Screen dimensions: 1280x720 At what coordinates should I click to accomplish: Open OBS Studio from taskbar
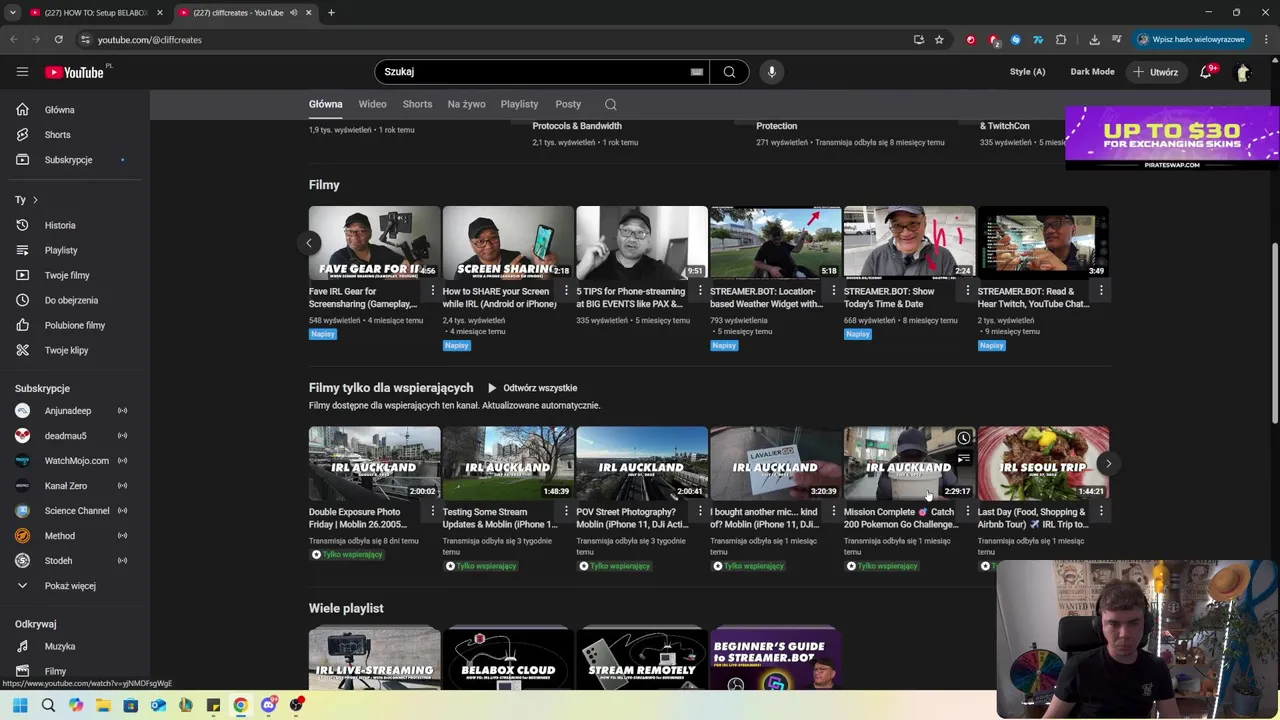pos(296,705)
